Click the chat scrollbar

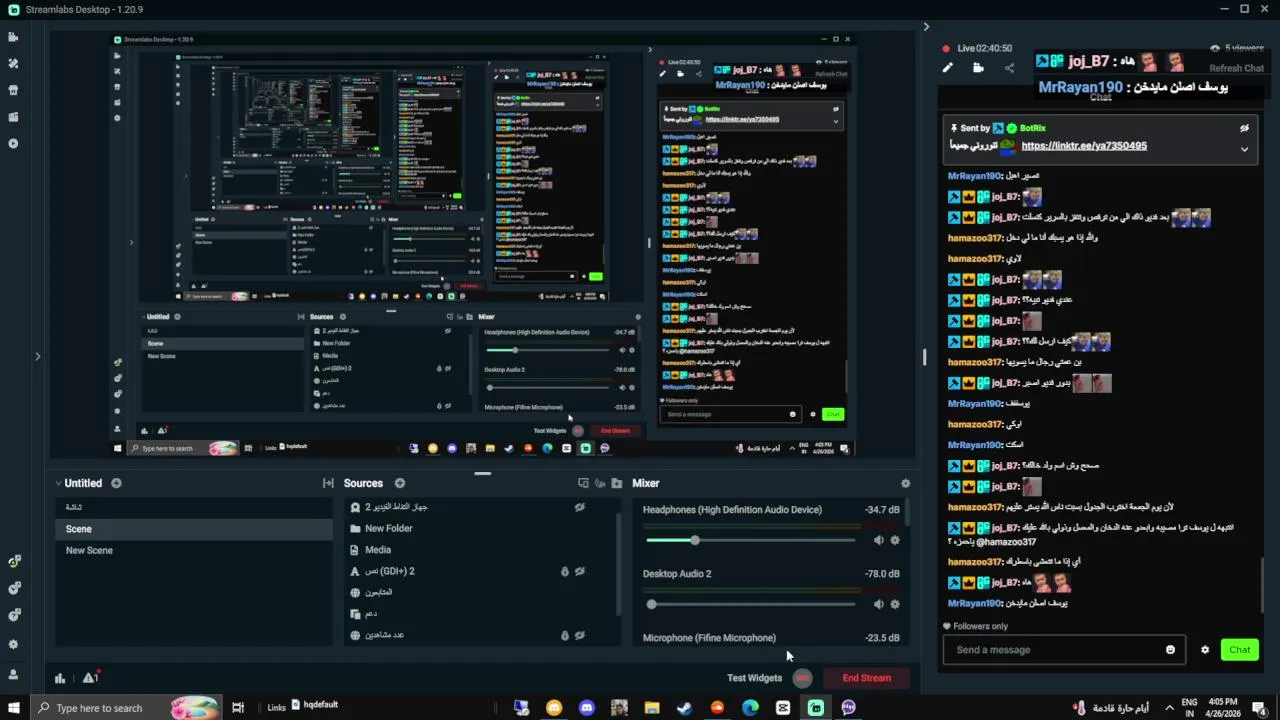point(1262,585)
